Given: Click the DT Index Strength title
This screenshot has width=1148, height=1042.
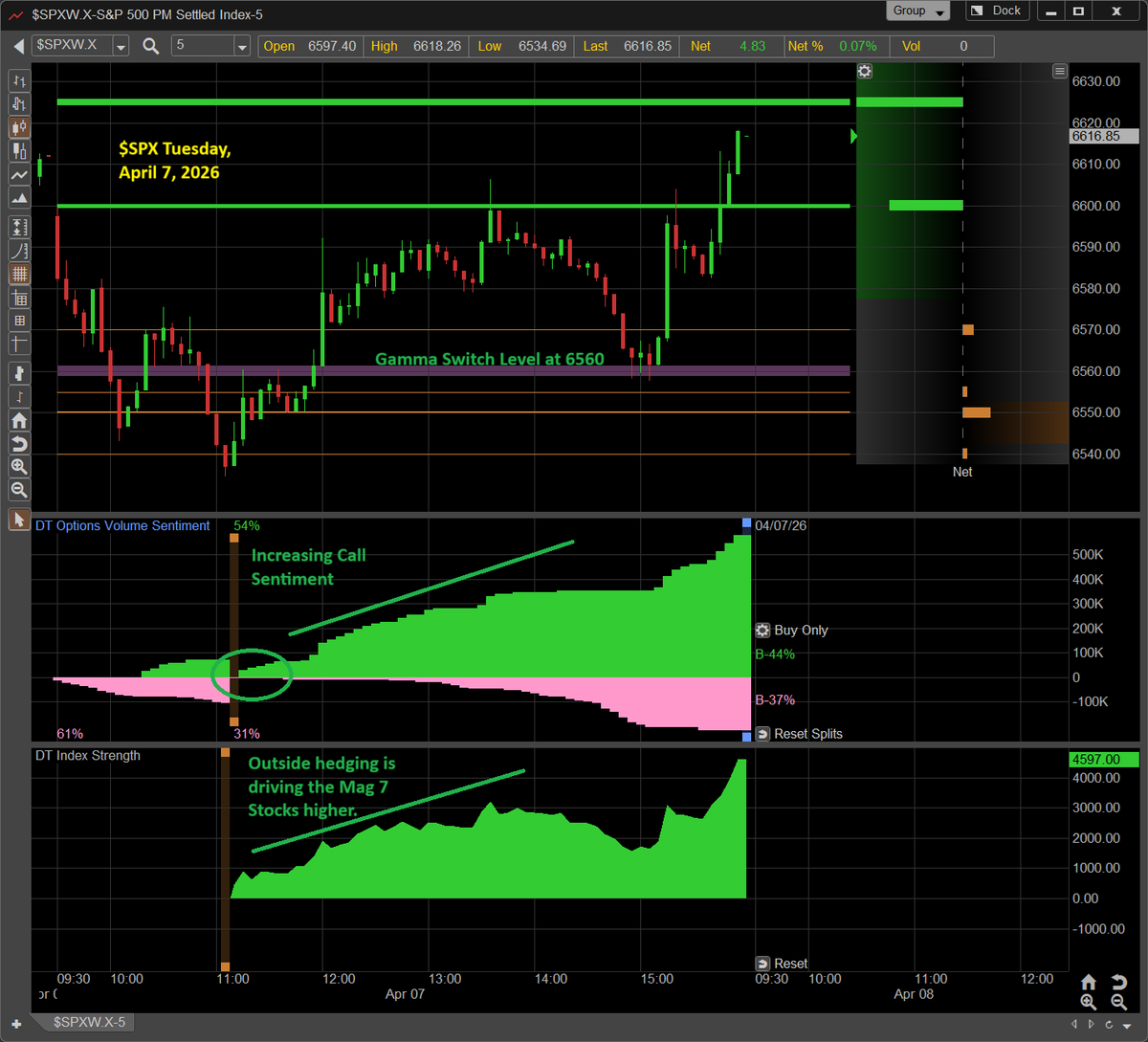Looking at the screenshot, I should pyautogui.click(x=88, y=755).
